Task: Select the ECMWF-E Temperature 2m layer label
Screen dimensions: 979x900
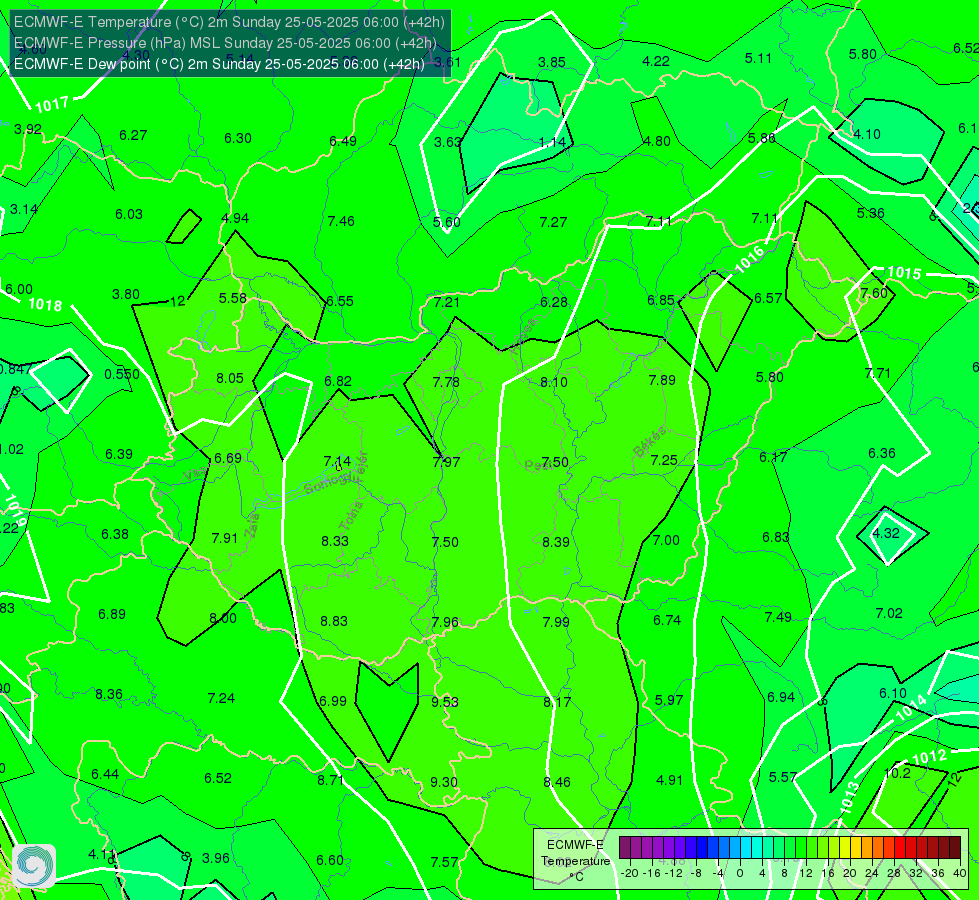Action: (x=229, y=22)
